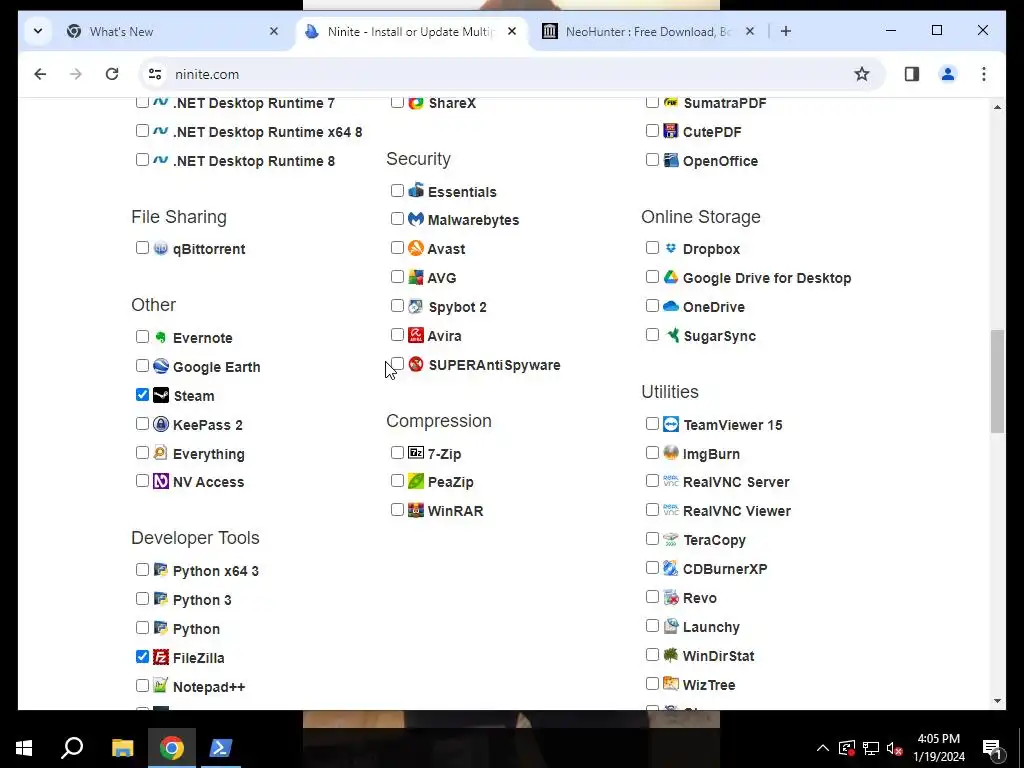Check the ImgBurn checkbox
The image size is (1024, 768).
click(652, 453)
